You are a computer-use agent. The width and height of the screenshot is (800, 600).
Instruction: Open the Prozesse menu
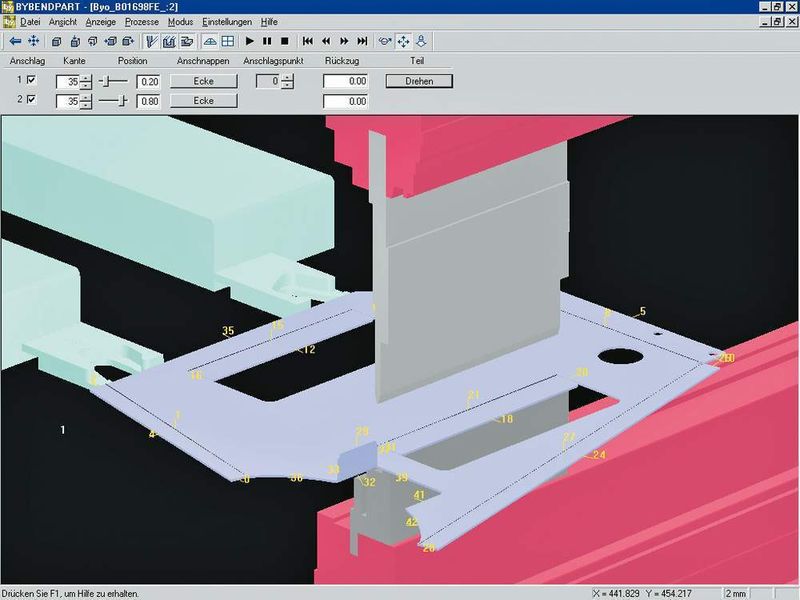(142, 22)
